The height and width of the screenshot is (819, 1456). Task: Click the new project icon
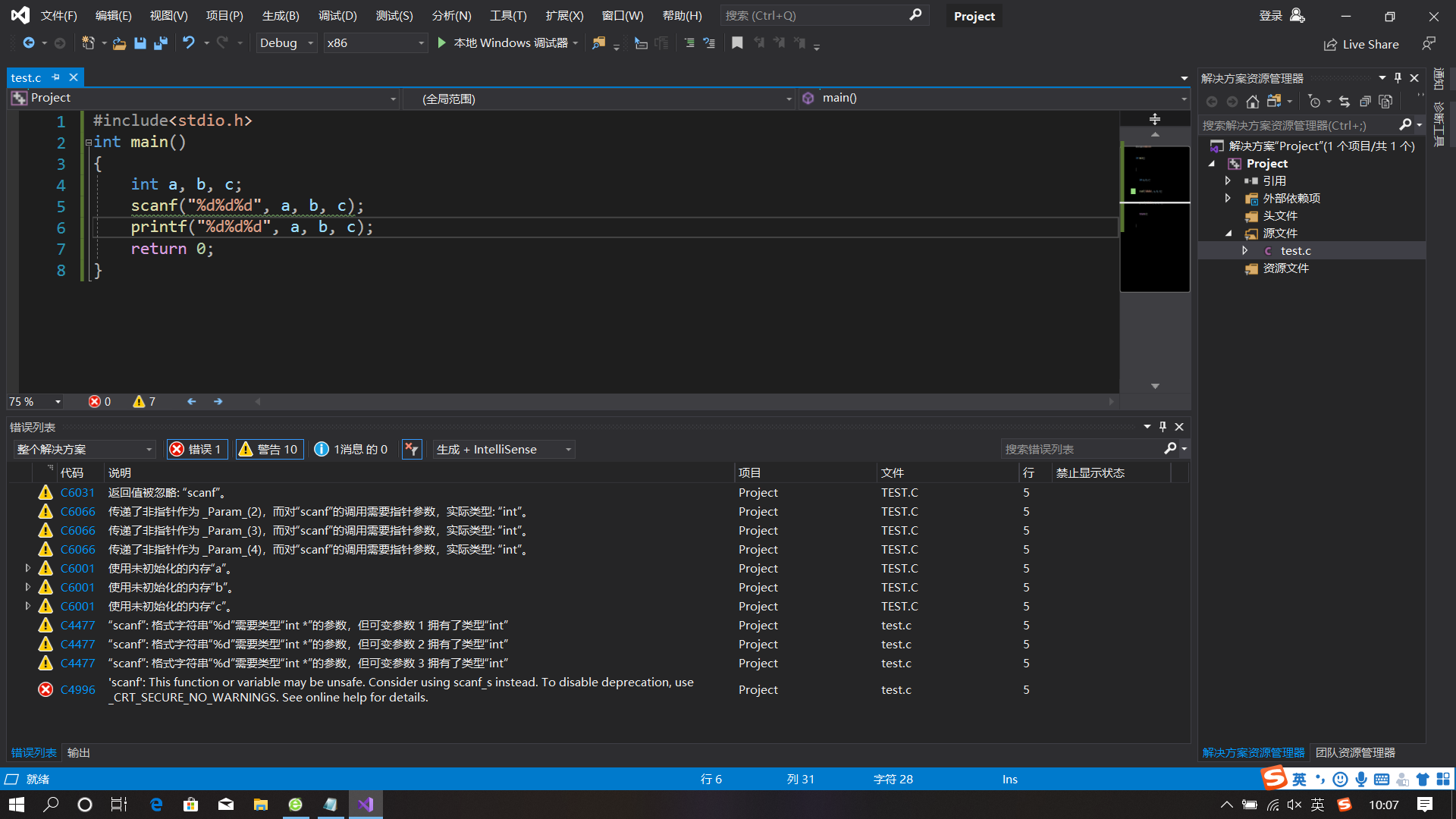coord(88,43)
